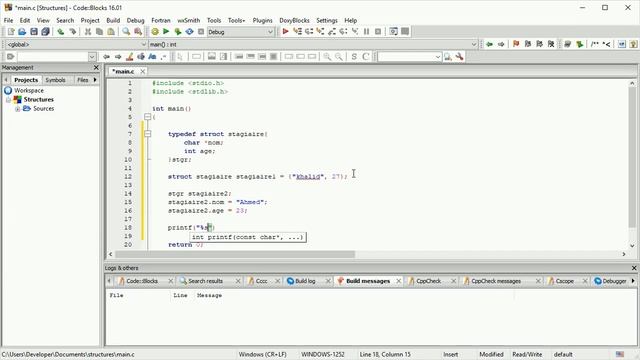Click the Stop debugger icon

tap(378, 31)
